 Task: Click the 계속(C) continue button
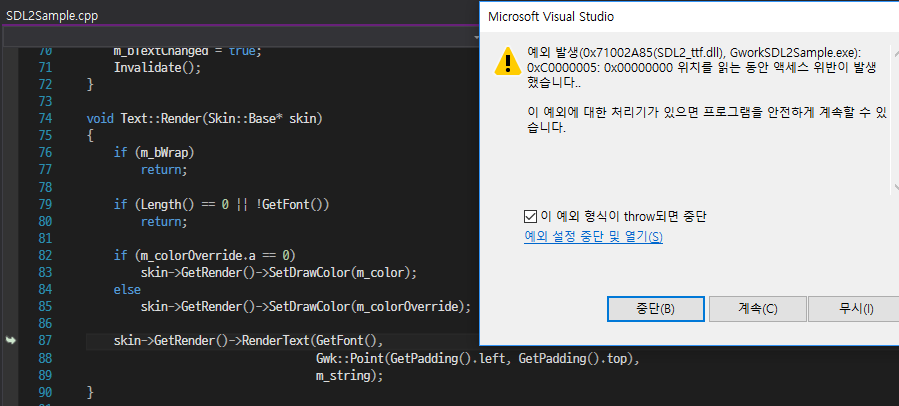pyautogui.click(x=757, y=309)
